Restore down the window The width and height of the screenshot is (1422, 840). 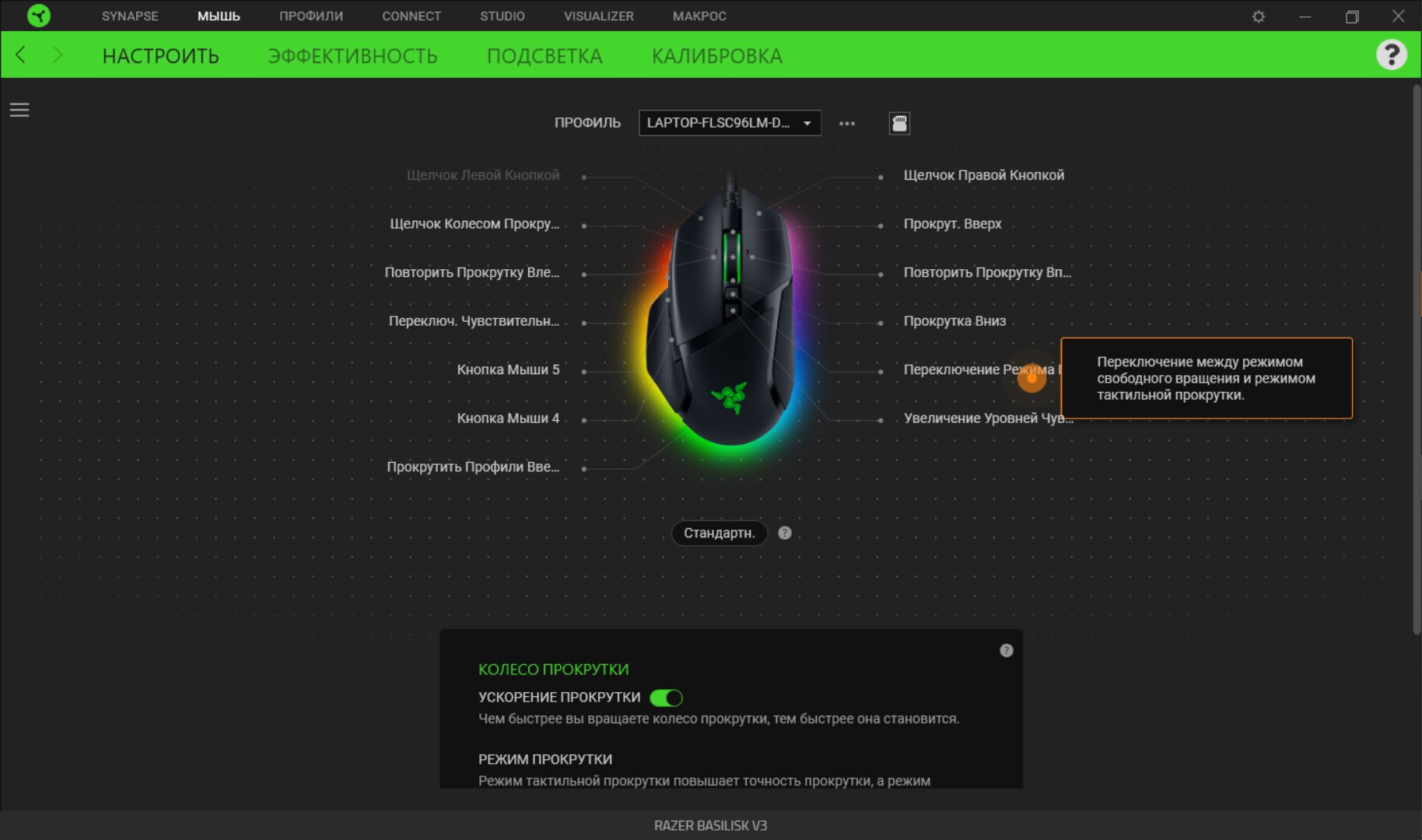(x=1351, y=16)
